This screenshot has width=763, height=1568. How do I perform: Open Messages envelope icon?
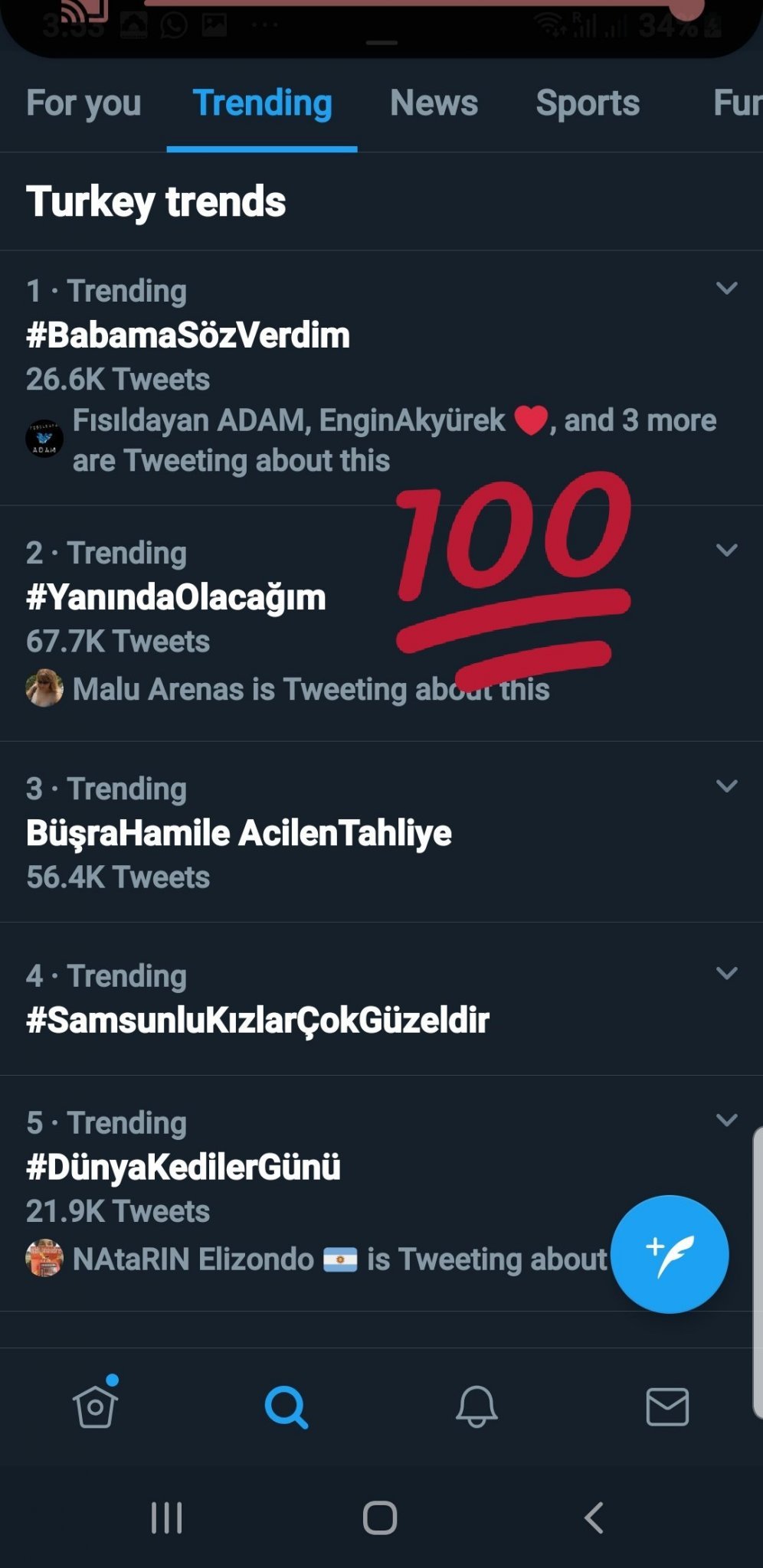(667, 1406)
